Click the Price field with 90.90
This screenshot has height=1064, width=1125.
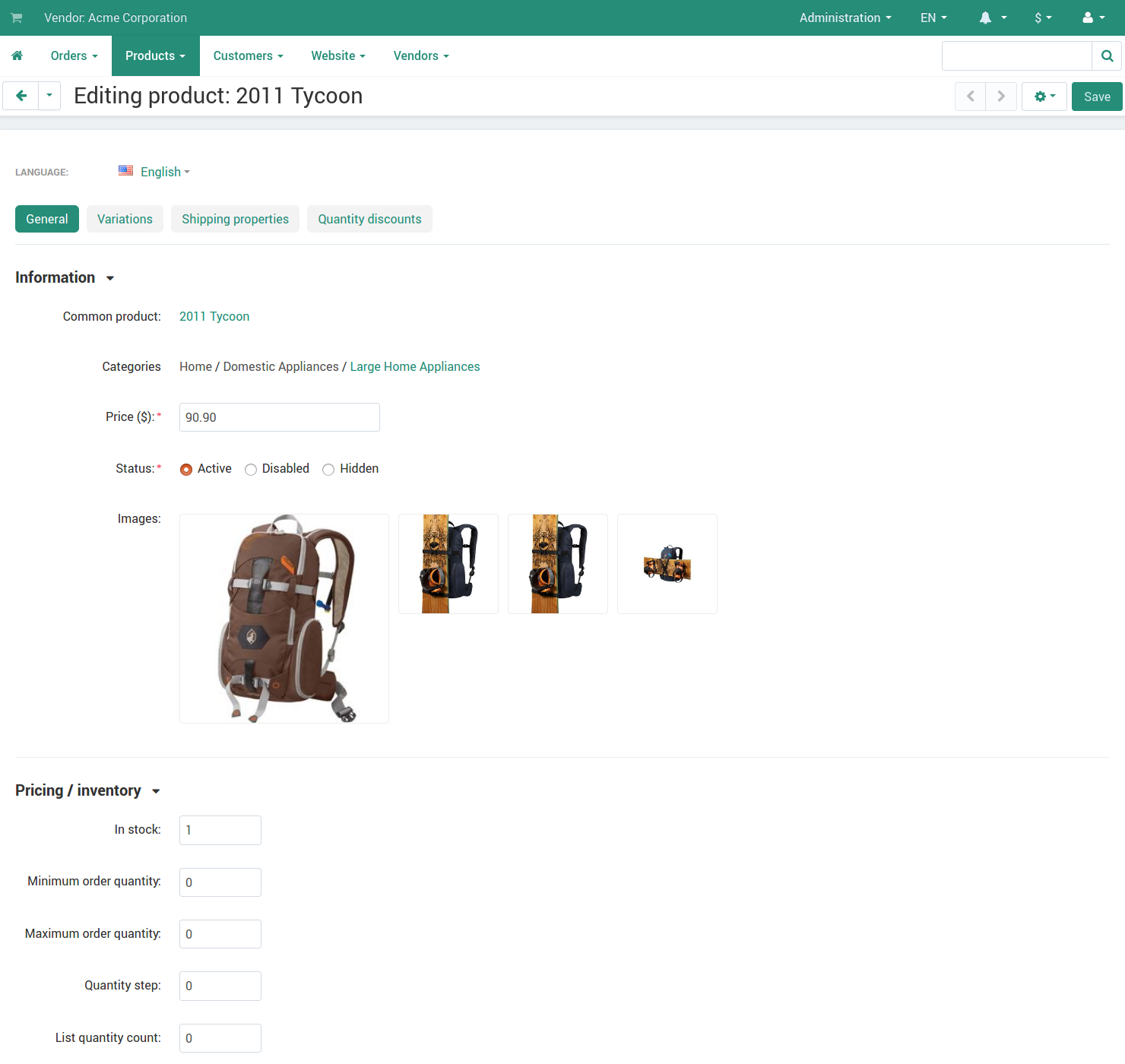point(280,417)
